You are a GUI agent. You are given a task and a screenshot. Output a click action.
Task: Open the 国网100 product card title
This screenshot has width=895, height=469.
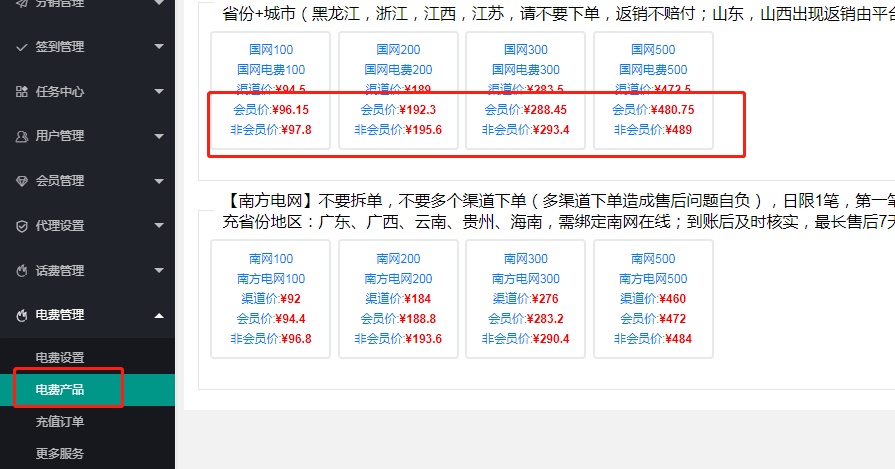pyautogui.click(x=271, y=50)
